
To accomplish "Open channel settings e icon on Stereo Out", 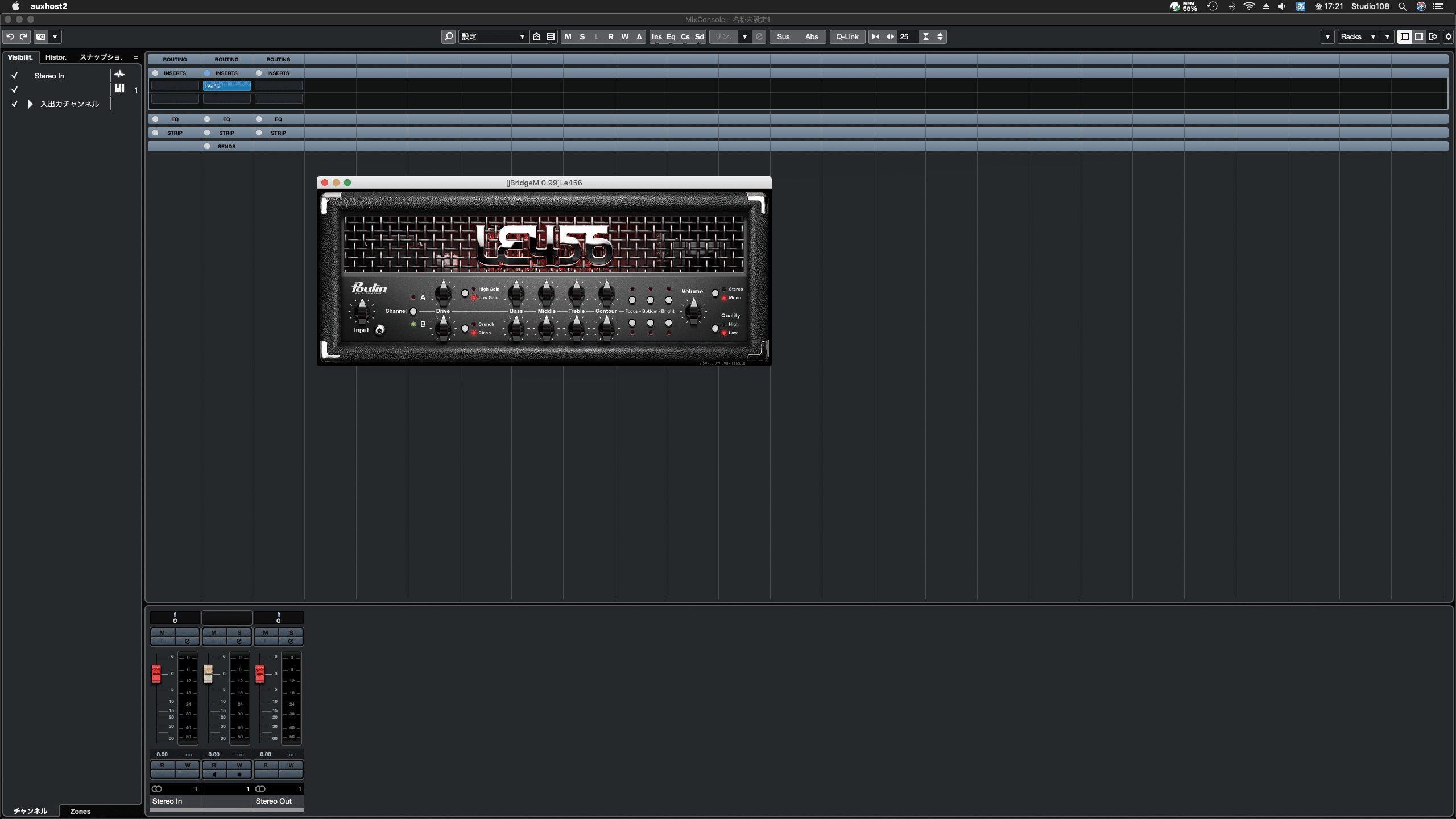I will click(291, 640).
